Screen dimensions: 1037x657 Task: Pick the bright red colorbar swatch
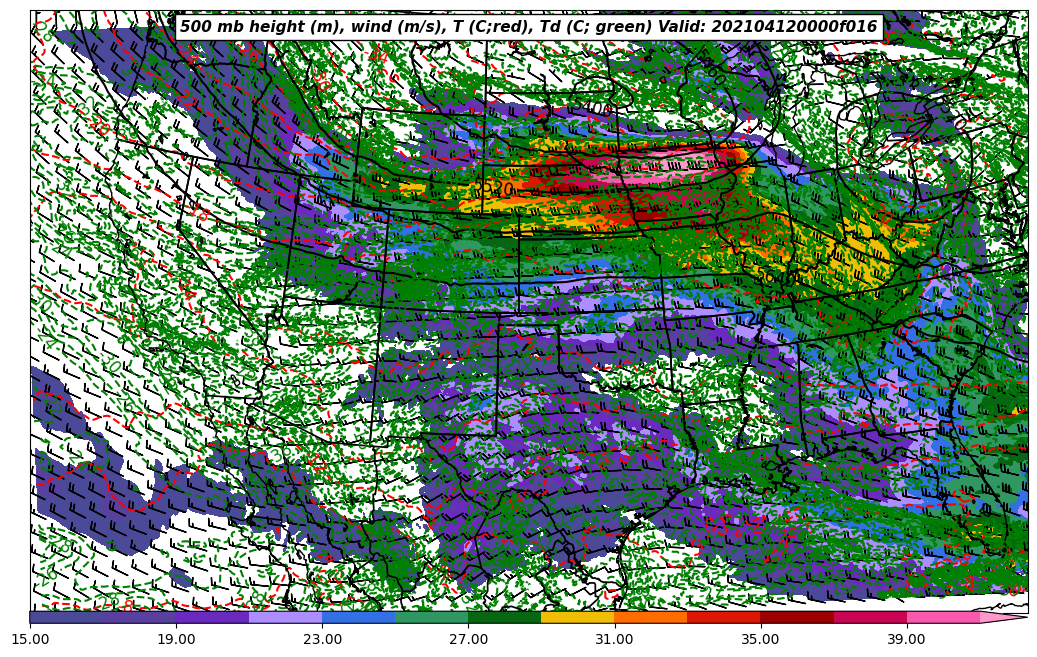[723, 618]
